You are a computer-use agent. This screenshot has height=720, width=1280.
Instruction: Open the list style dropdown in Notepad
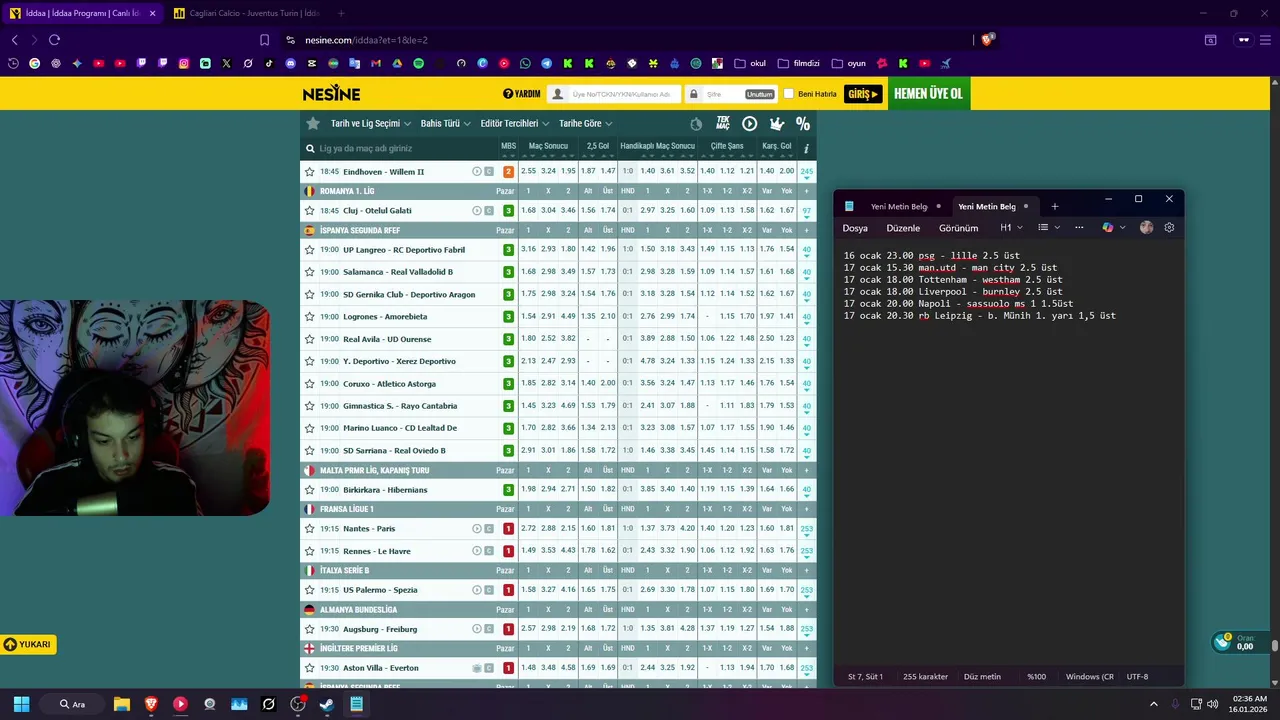pos(1048,228)
